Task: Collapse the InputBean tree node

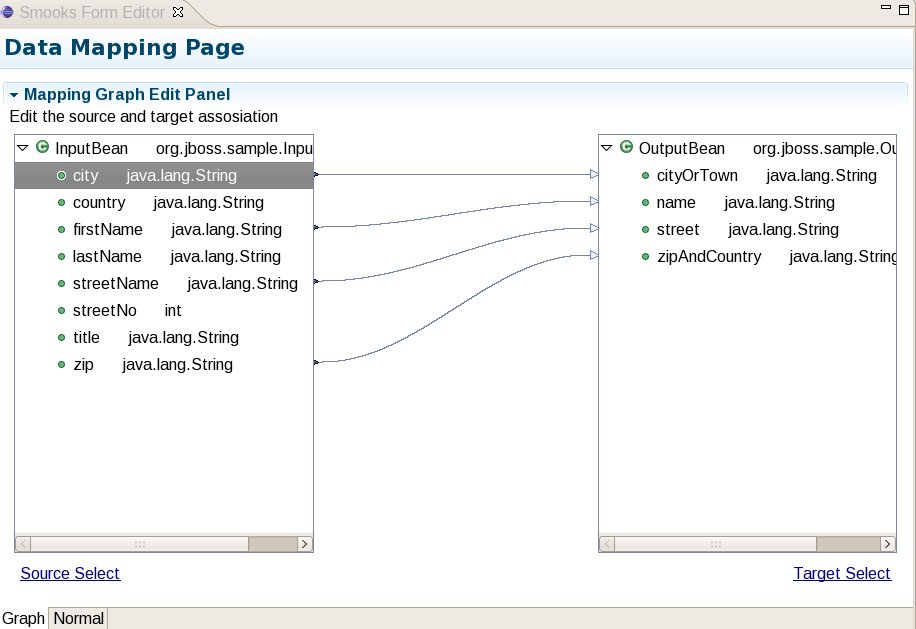Action: [23, 148]
